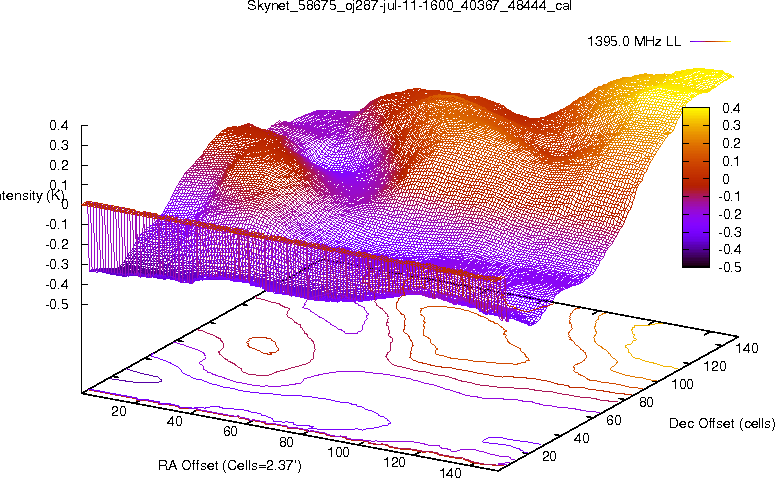Screen dimensions: 775x478
Task: Click the 80 tick on the RA Offset axis
Action: pyautogui.click(x=286, y=441)
